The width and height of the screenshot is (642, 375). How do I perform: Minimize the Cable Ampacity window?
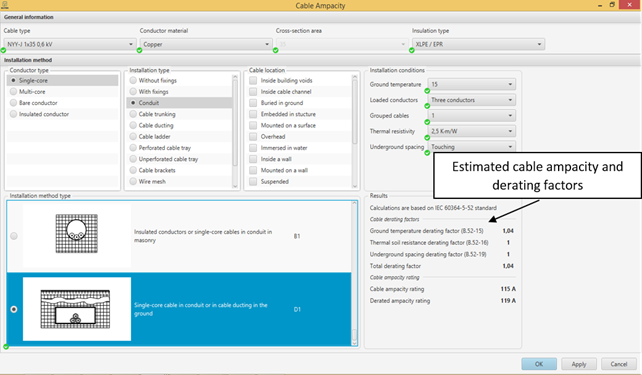click(600, 5)
